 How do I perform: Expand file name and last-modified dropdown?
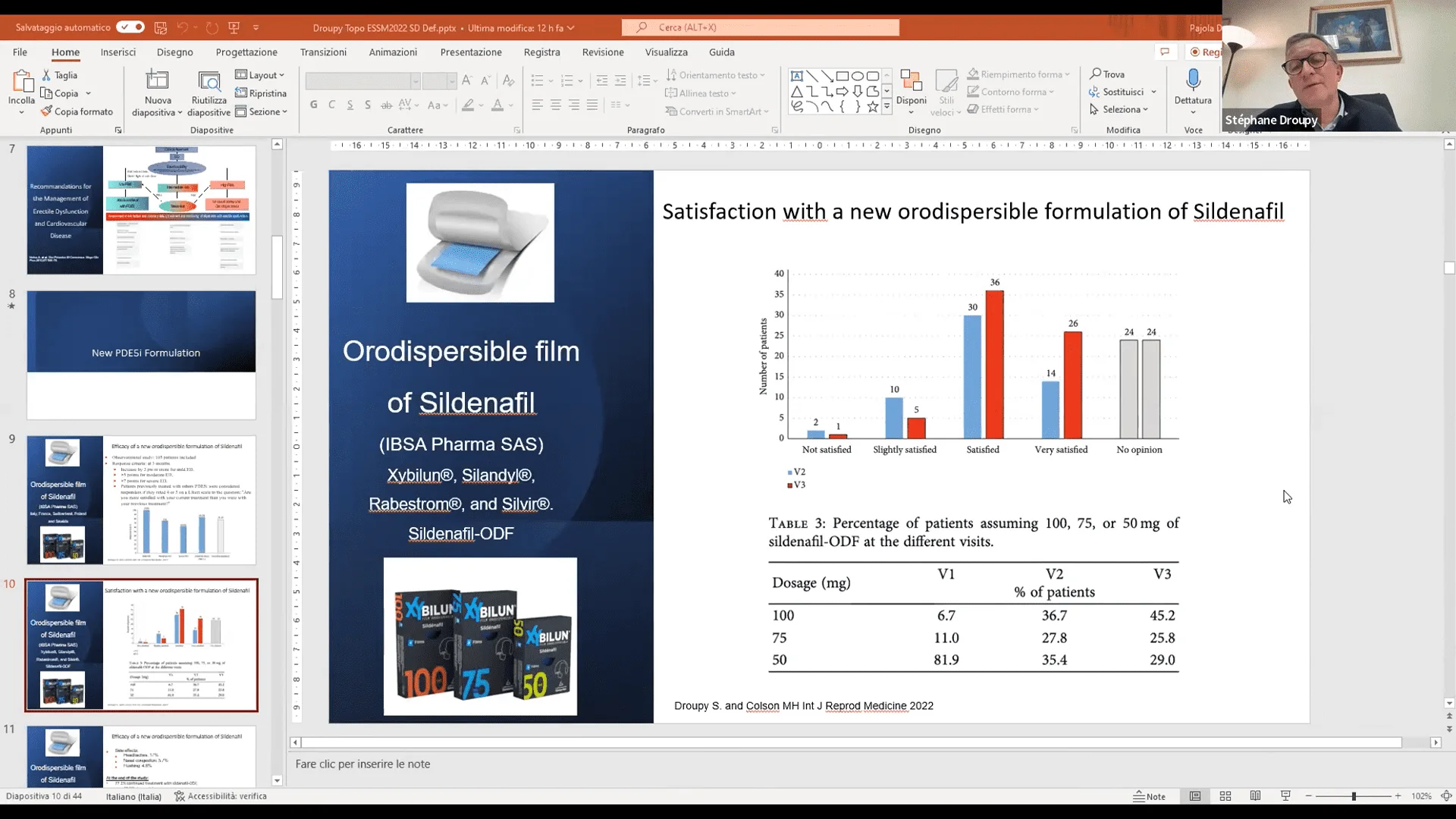point(570,28)
